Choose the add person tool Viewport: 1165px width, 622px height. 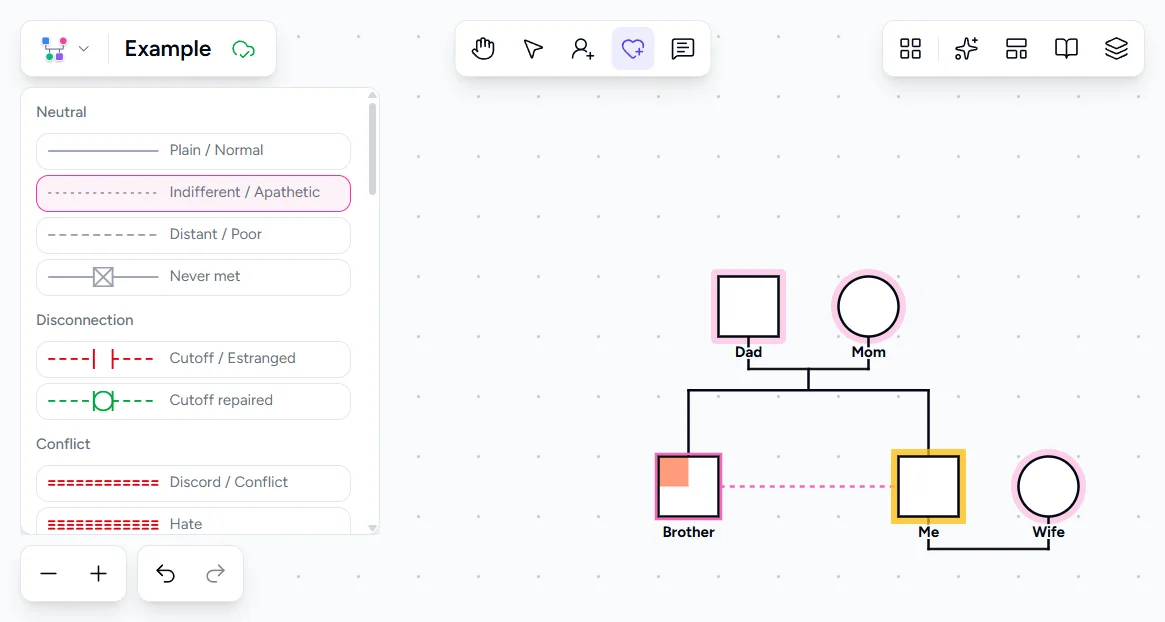click(x=582, y=49)
